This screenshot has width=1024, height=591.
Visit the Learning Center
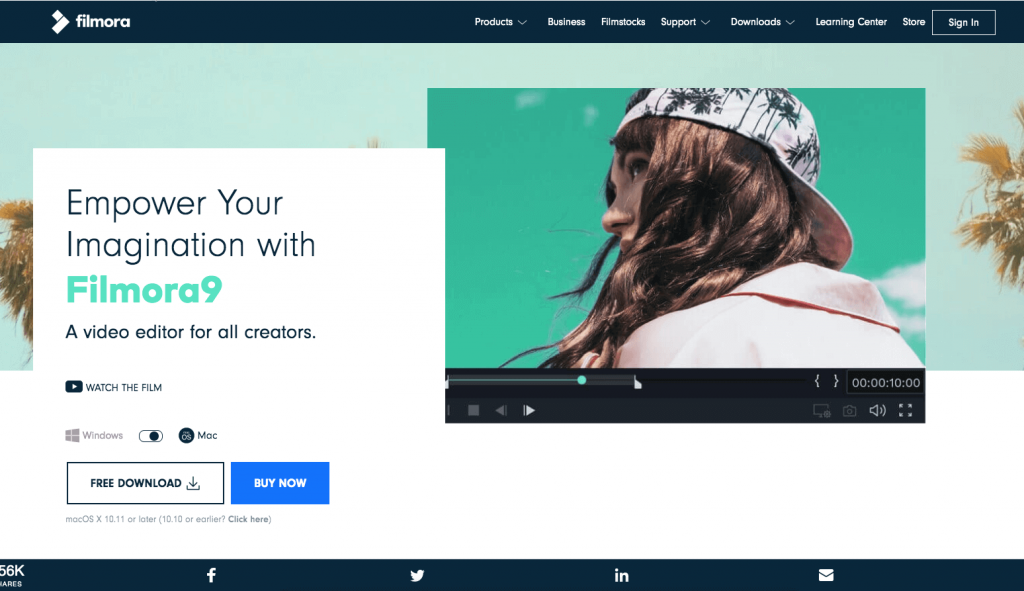[851, 22]
